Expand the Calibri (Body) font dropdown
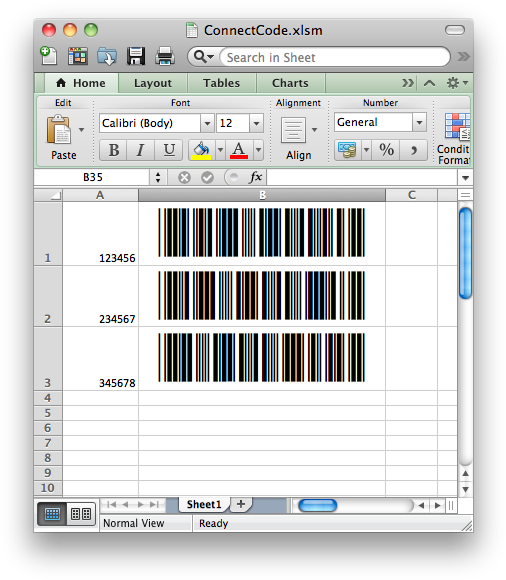This screenshot has height=580, width=506. point(207,123)
